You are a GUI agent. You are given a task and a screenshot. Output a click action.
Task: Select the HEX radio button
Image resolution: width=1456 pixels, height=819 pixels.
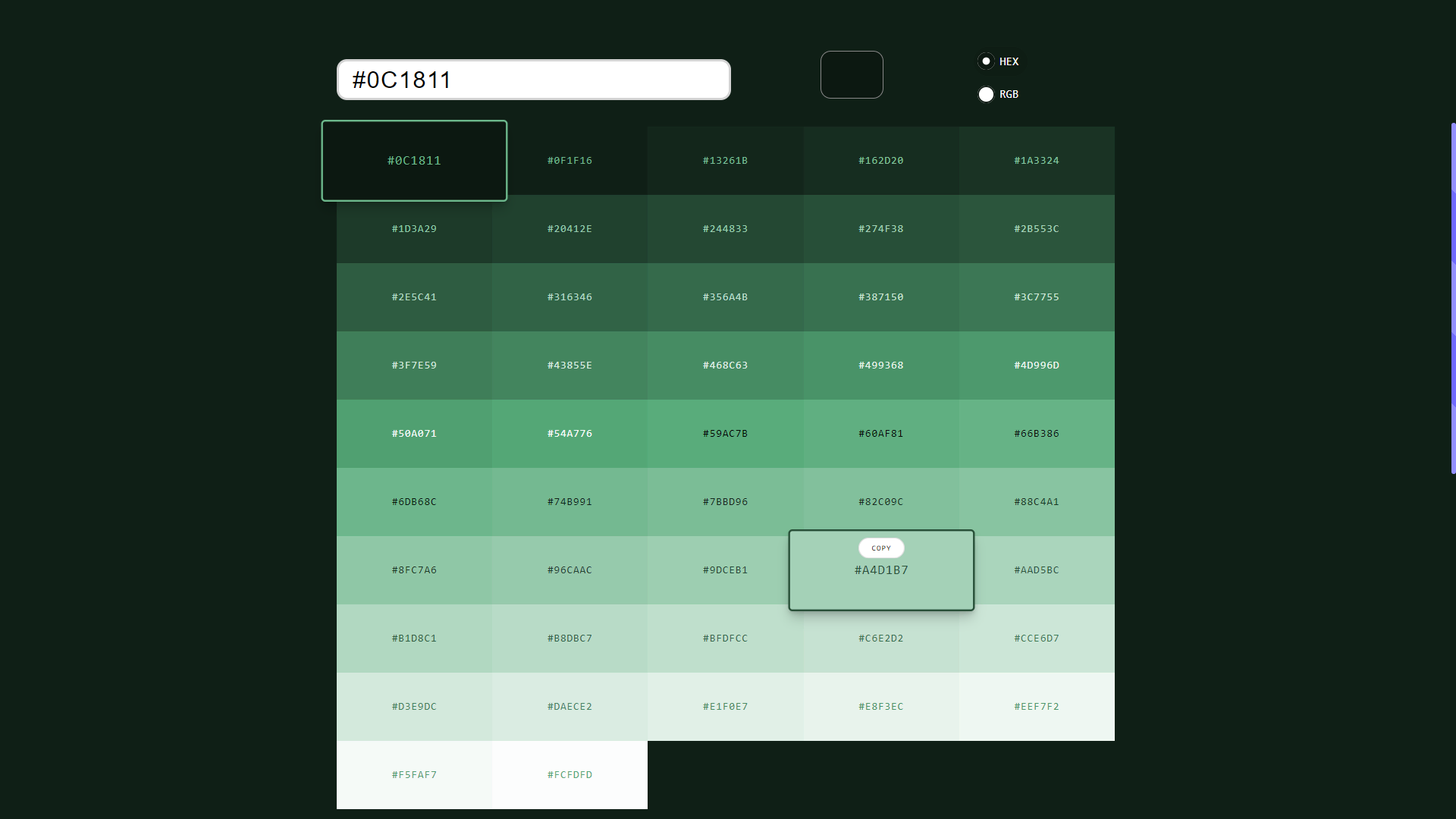(986, 61)
